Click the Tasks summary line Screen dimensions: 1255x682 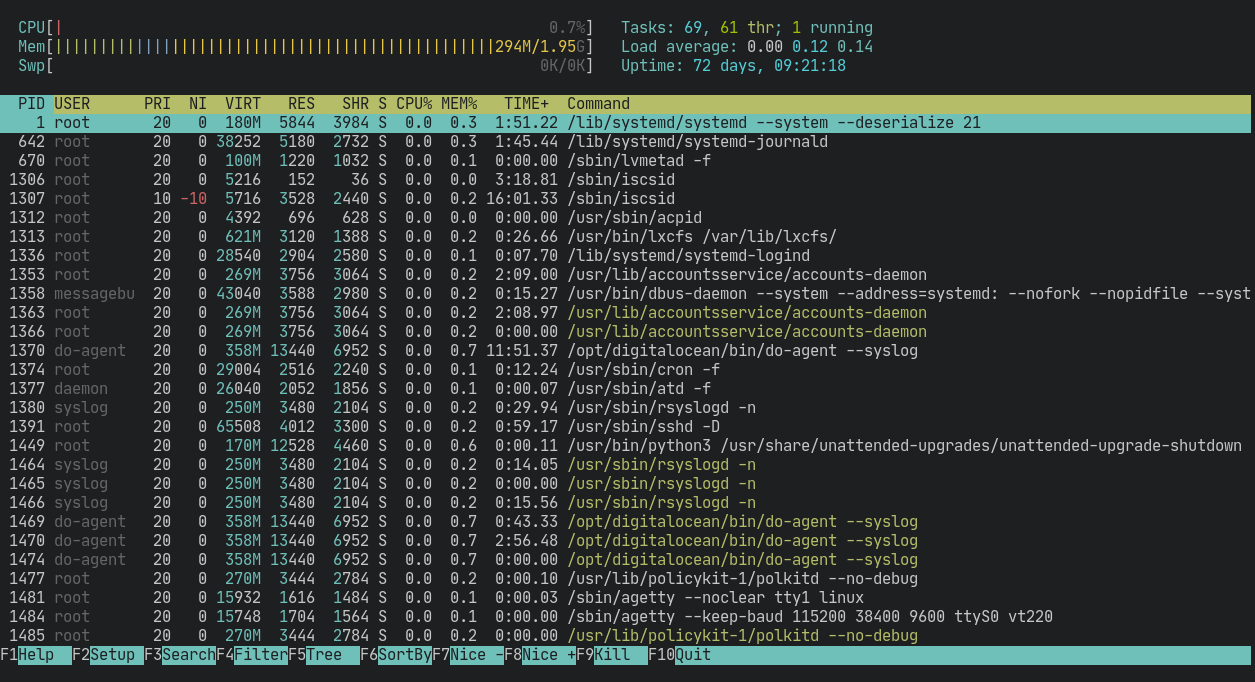747,28
